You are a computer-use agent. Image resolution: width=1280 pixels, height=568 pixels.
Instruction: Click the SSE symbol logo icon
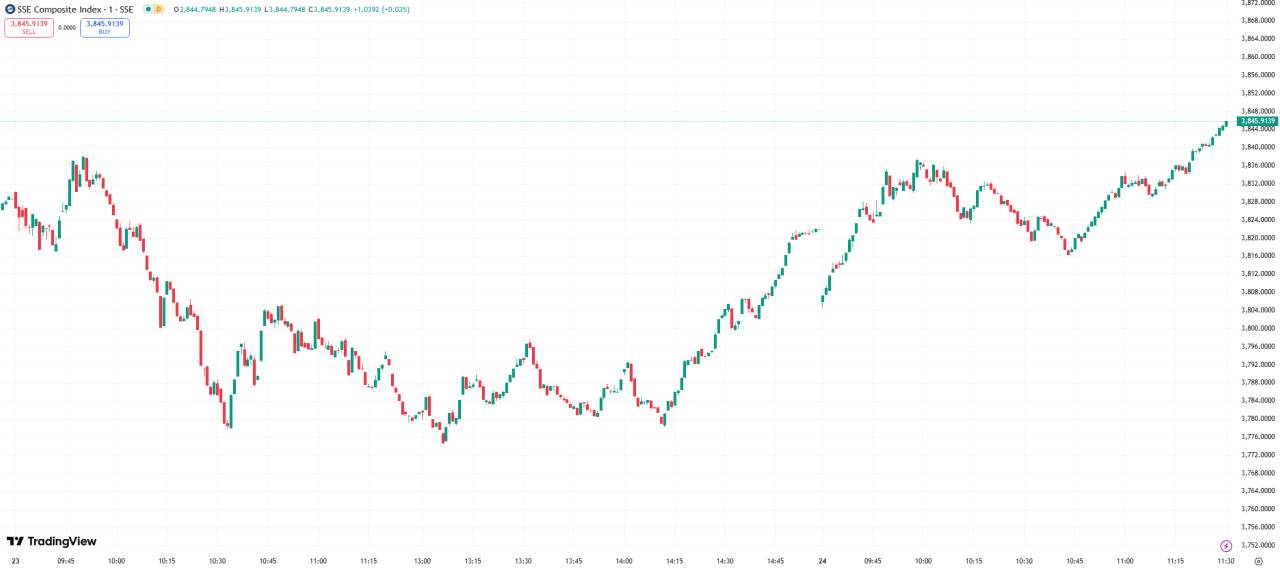pos(9,9)
